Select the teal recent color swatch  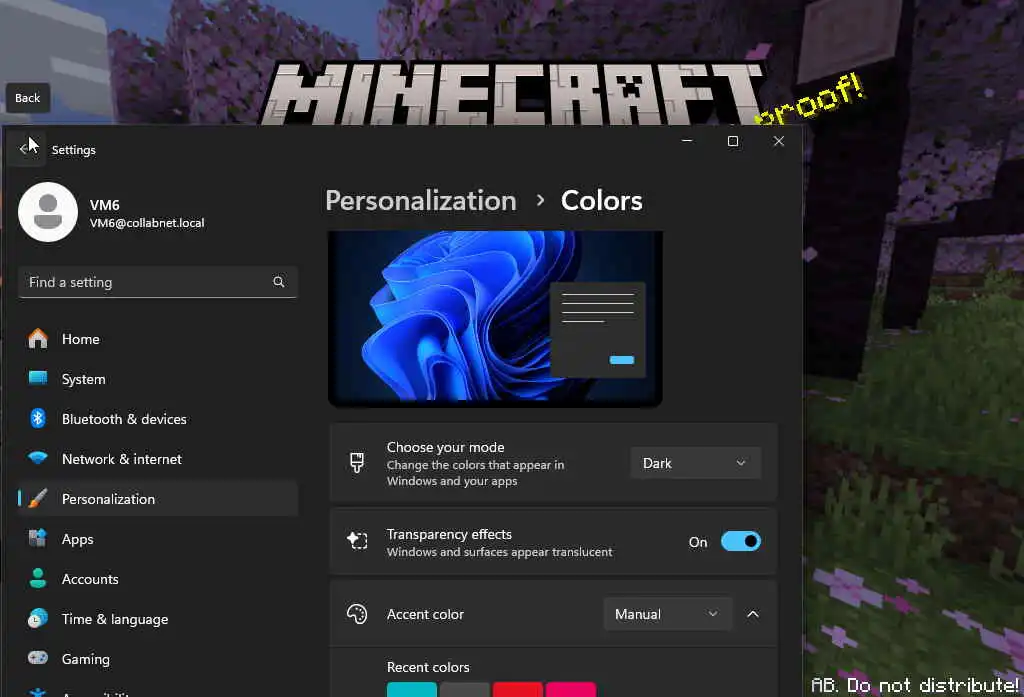tap(411, 689)
